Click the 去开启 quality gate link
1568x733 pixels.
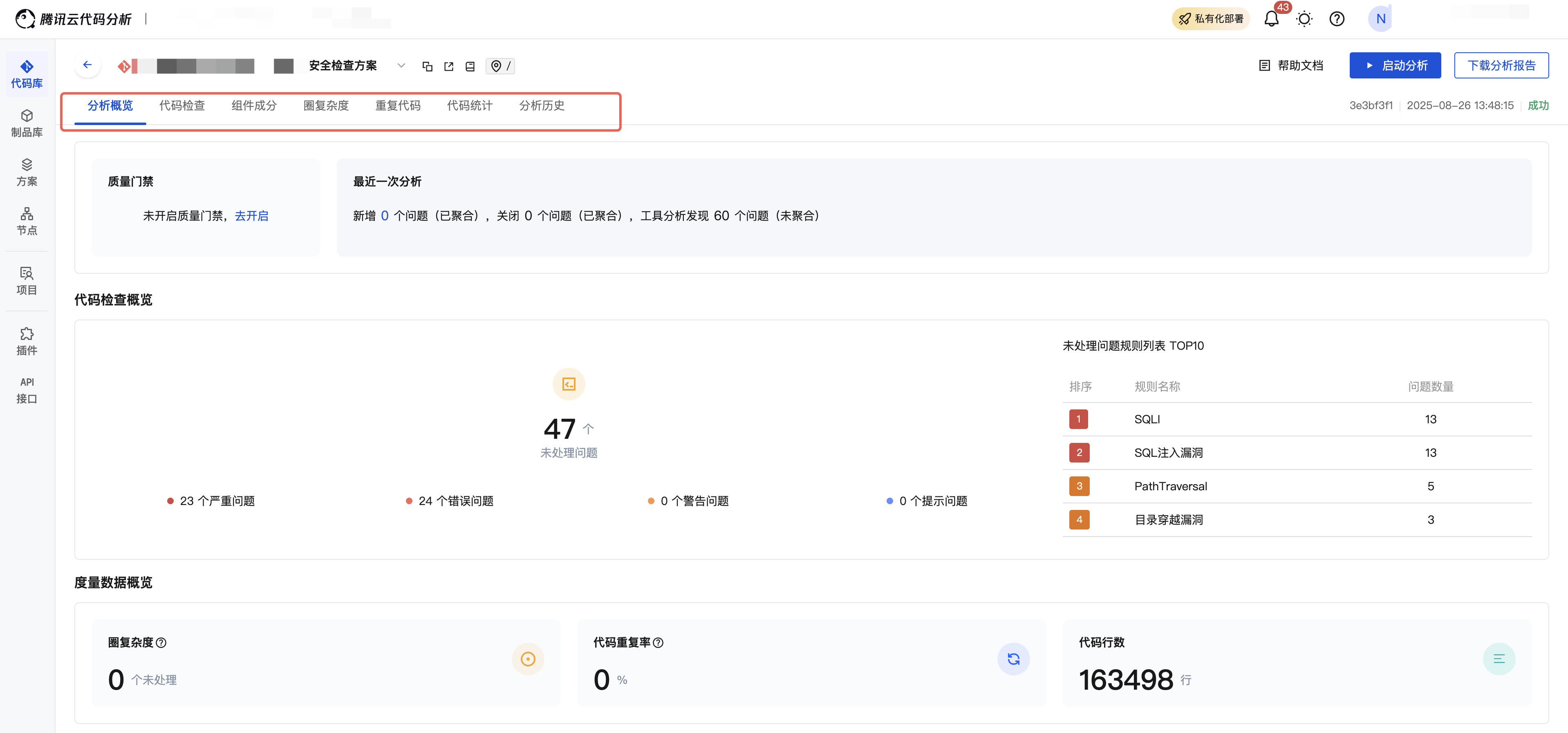click(251, 216)
